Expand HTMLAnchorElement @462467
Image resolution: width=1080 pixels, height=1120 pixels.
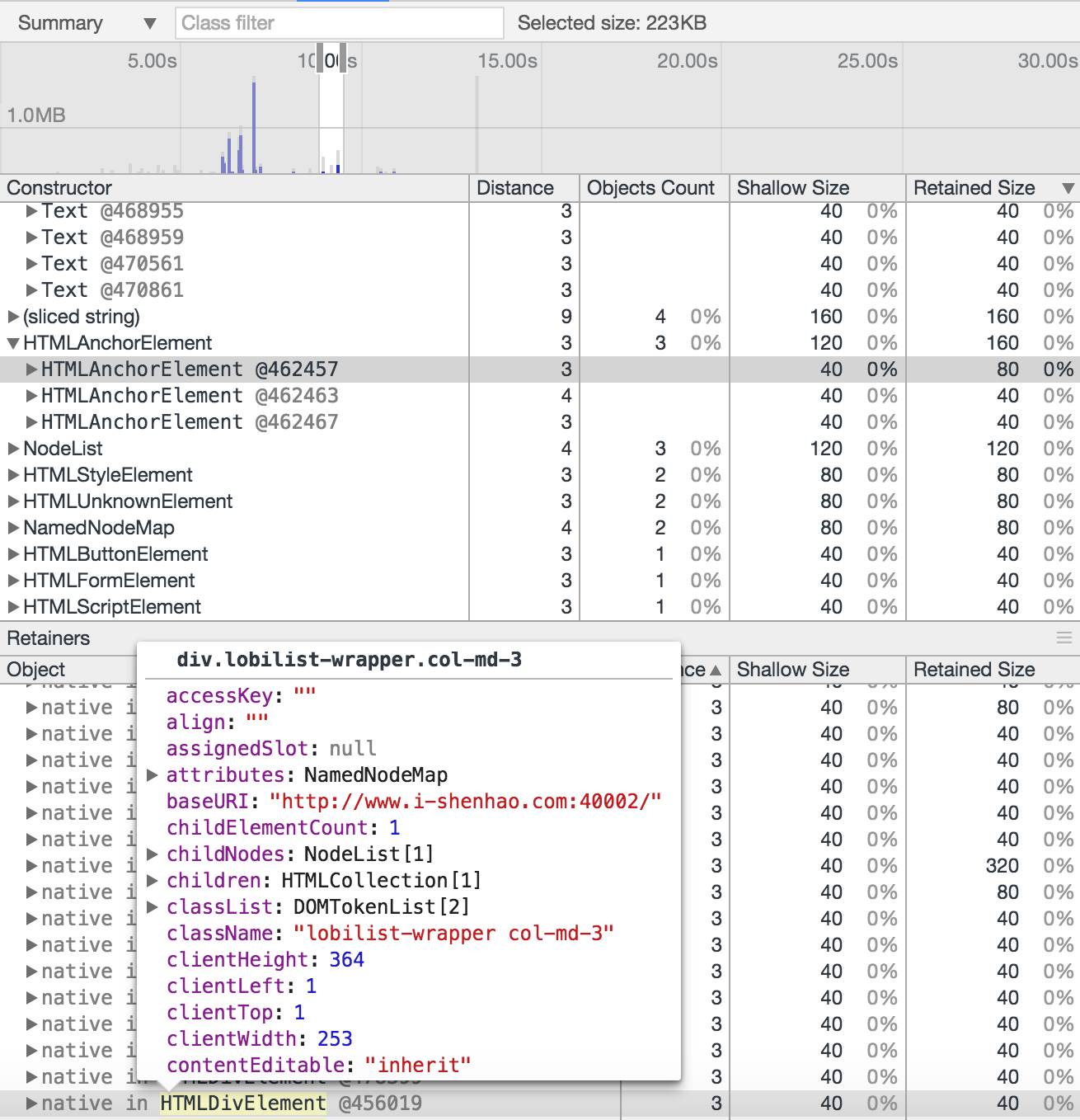click(x=31, y=422)
